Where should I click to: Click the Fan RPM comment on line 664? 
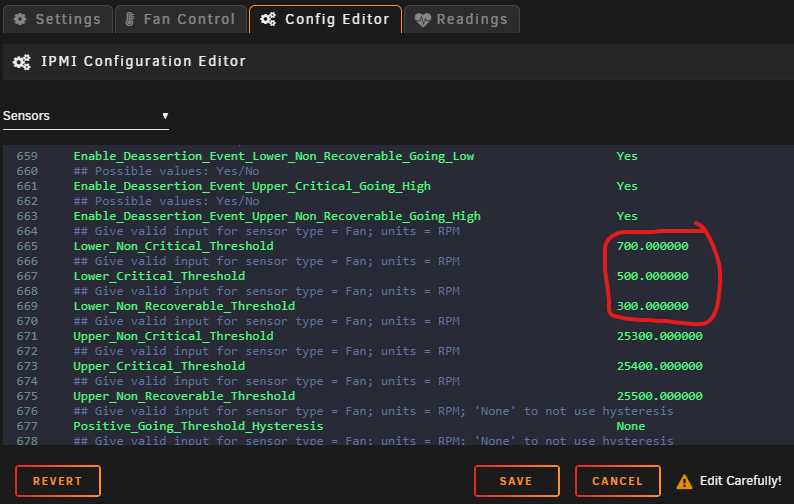pyautogui.click(x=266, y=231)
